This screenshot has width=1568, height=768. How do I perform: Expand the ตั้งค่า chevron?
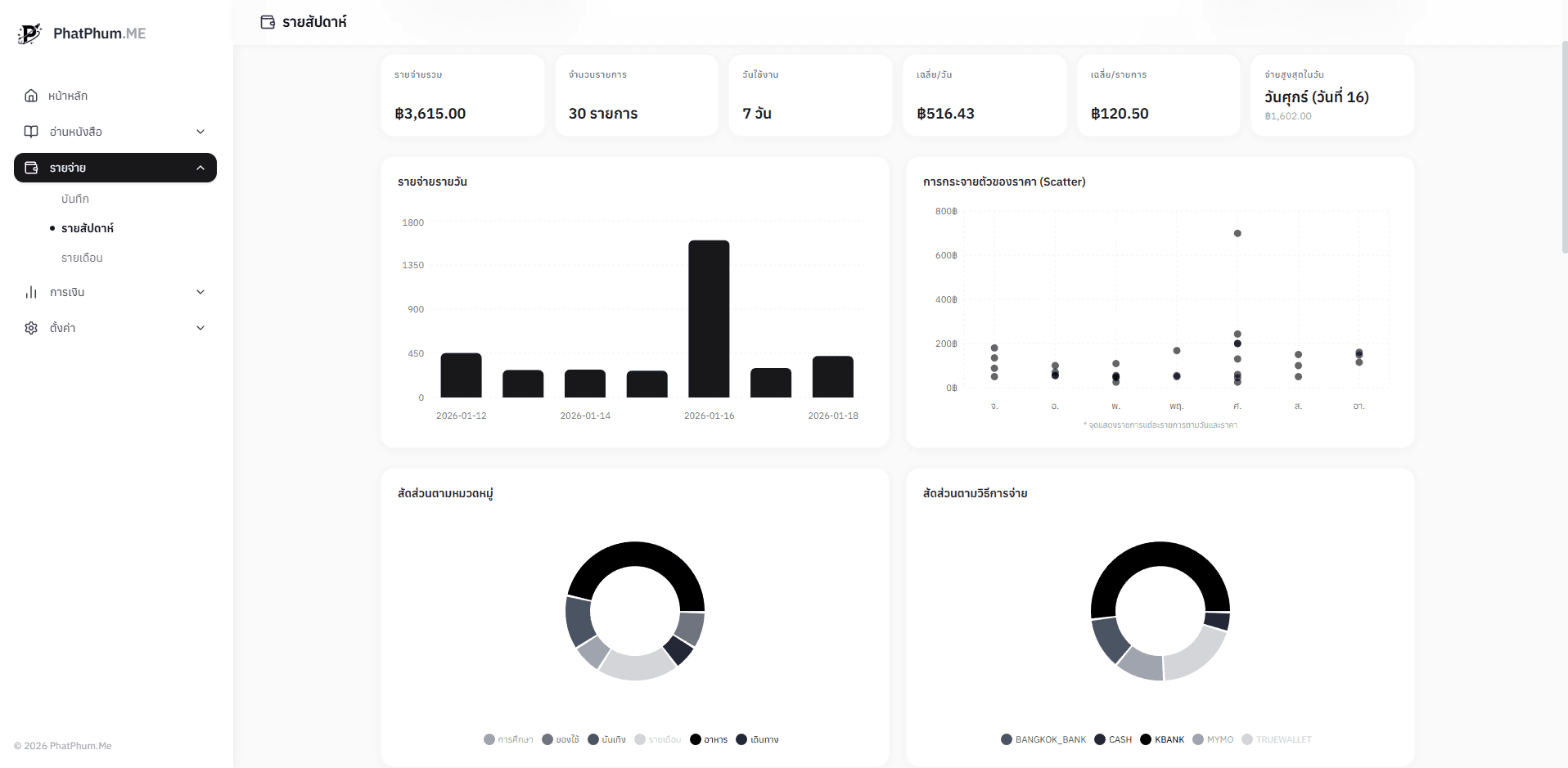click(201, 328)
